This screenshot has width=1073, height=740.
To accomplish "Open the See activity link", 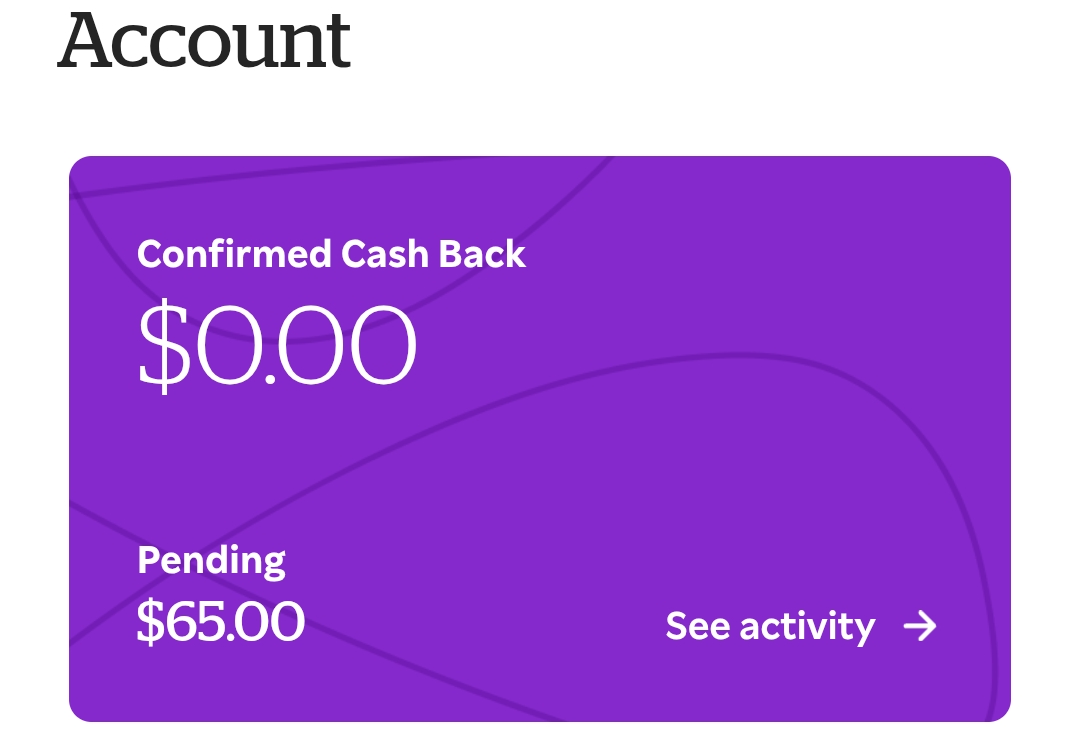I will click(770, 627).
